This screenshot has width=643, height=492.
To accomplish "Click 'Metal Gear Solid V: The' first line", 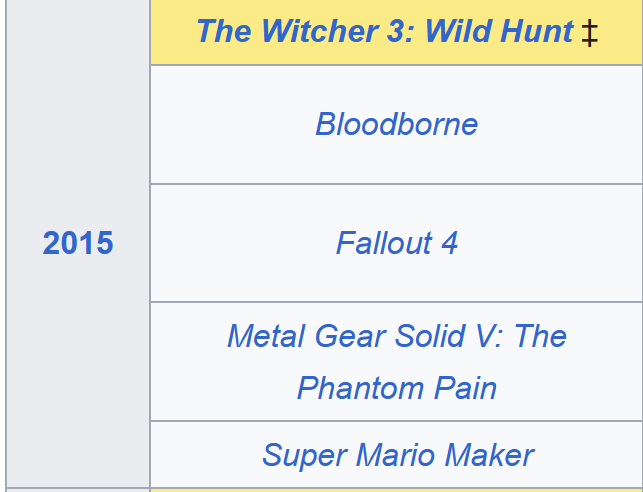I will [x=397, y=336].
